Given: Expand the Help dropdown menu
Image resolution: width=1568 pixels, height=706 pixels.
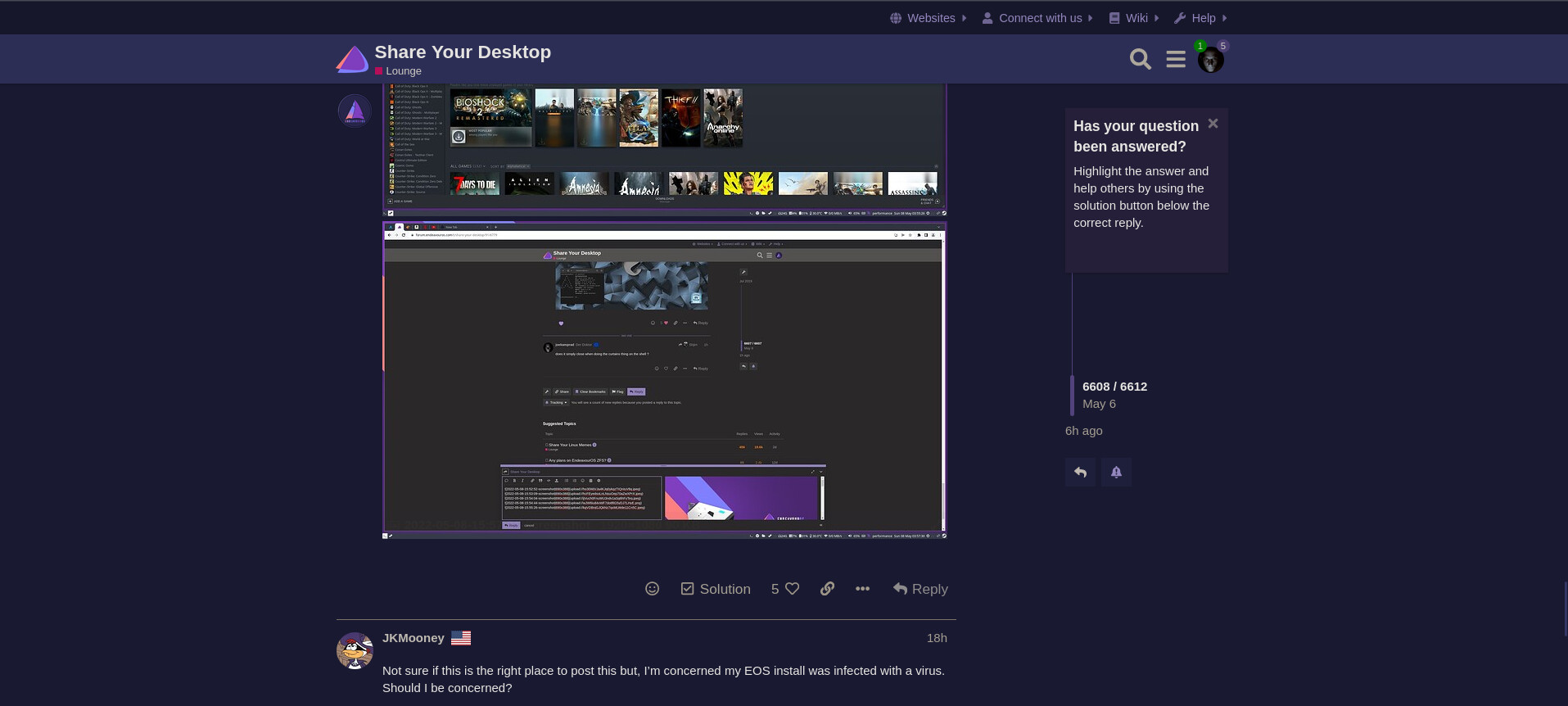Looking at the screenshot, I should tap(1200, 18).
